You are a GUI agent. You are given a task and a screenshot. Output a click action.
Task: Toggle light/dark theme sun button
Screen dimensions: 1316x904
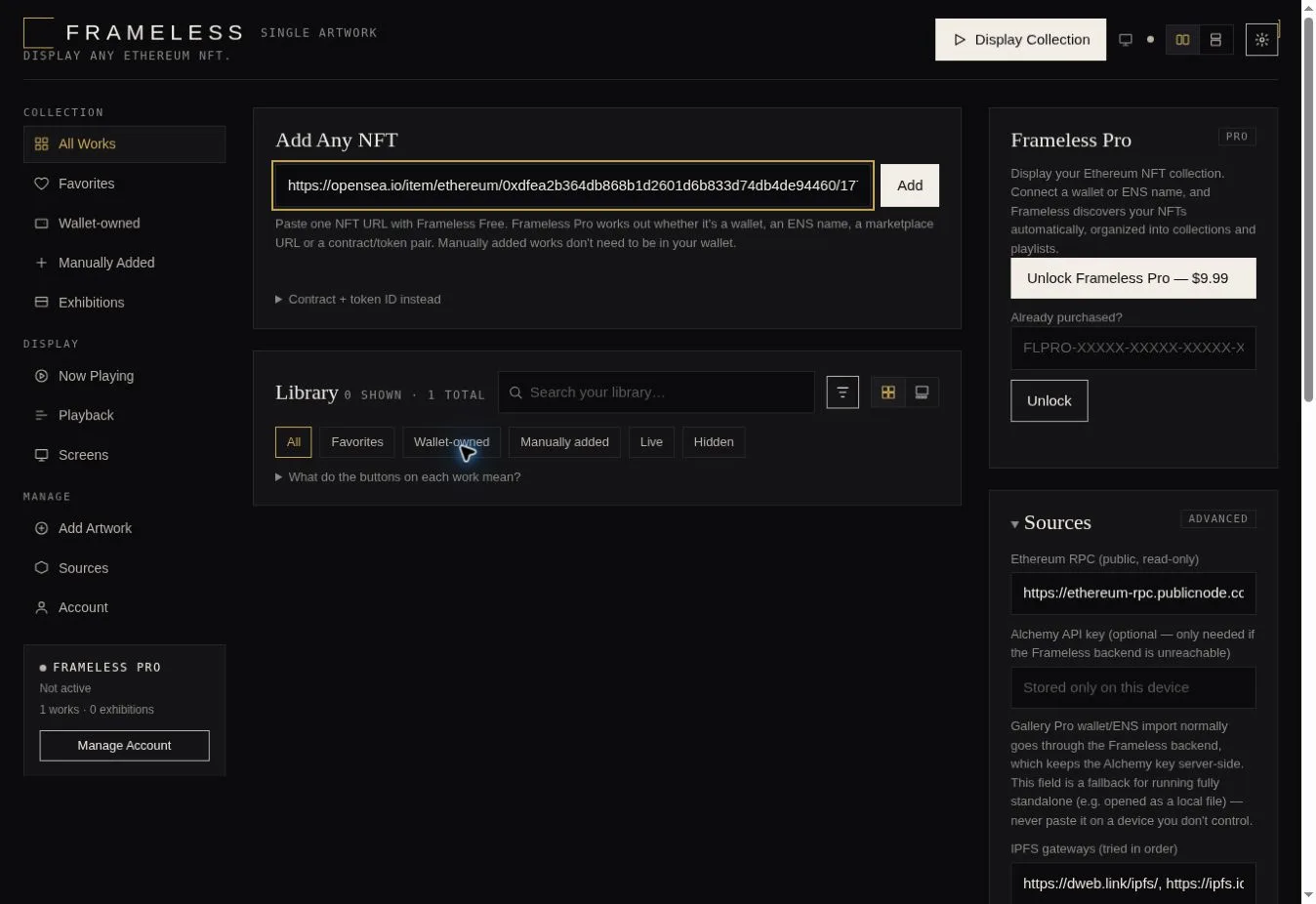(x=1262, y=40)
